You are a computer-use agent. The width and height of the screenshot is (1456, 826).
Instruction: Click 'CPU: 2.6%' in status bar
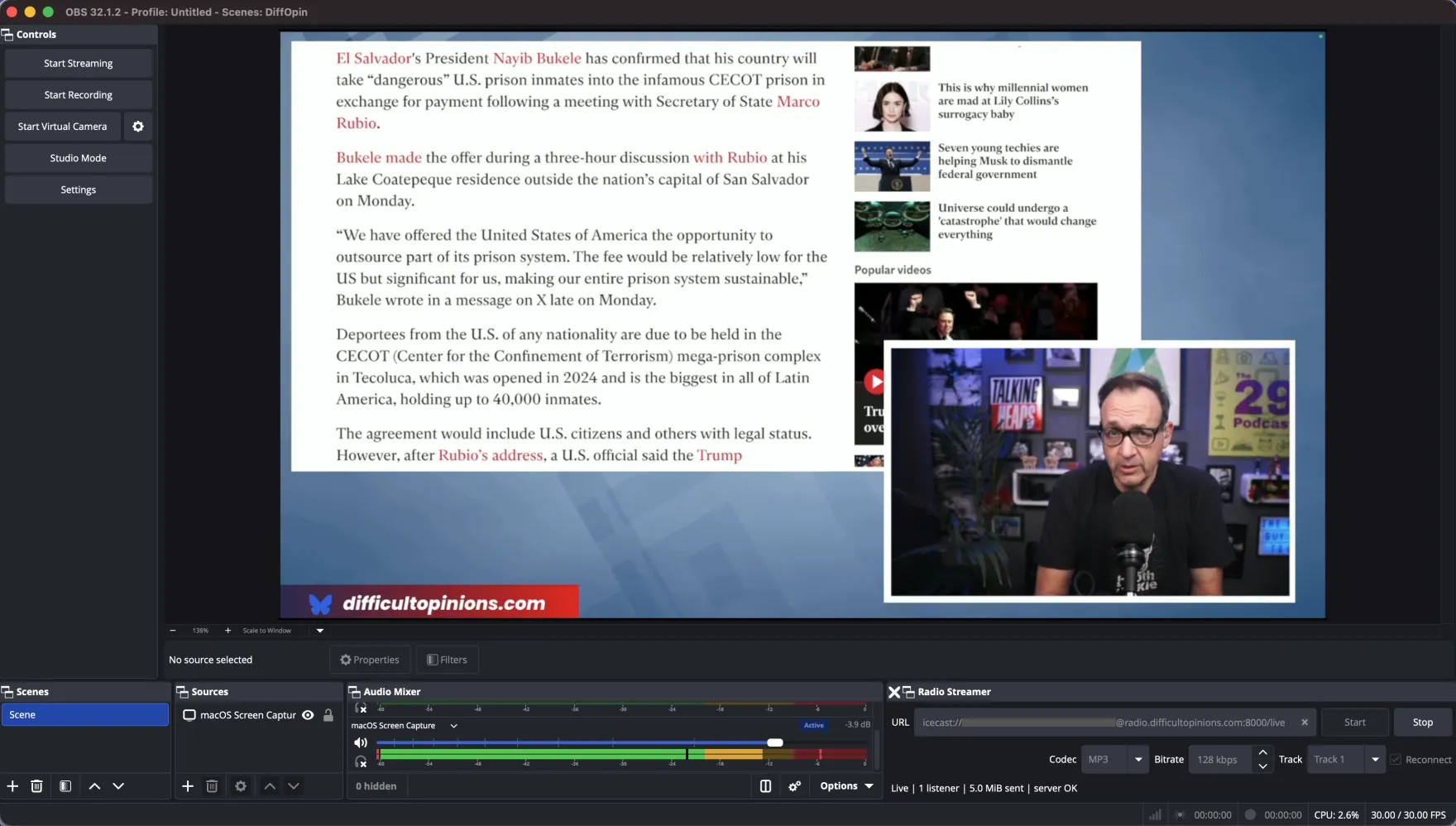[x=1336, y=815]
